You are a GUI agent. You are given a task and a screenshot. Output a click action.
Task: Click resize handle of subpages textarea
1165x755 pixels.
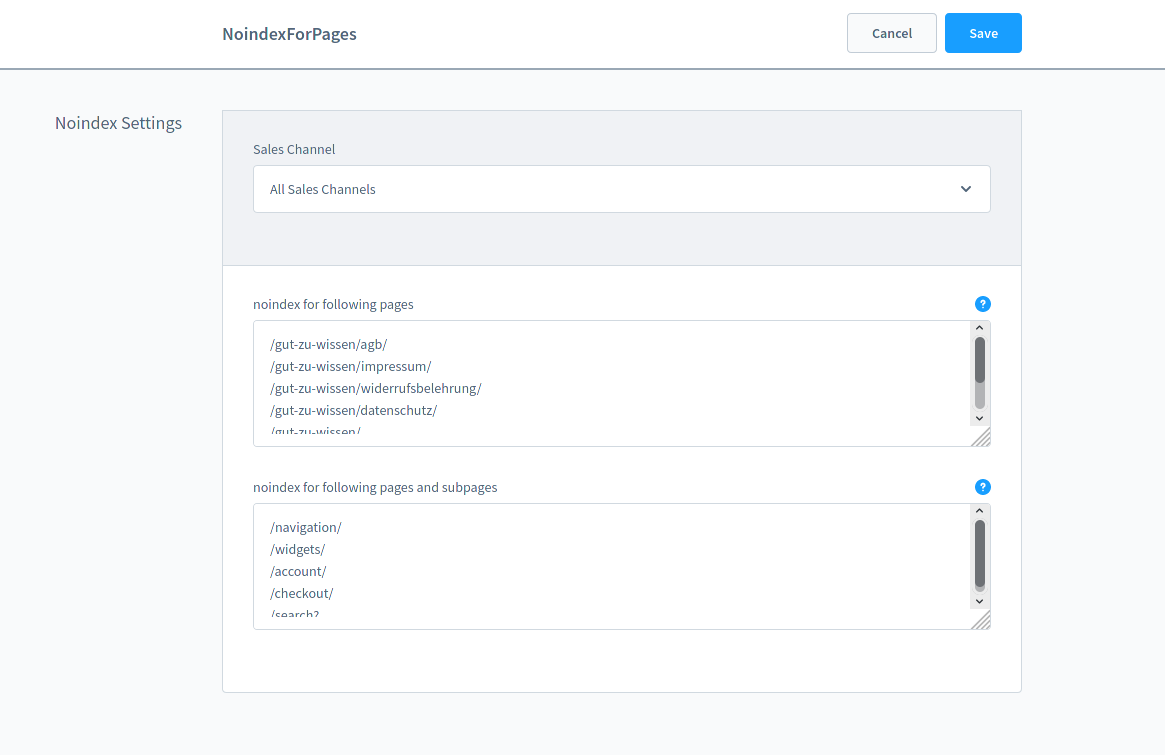click(x=981, y=620)
